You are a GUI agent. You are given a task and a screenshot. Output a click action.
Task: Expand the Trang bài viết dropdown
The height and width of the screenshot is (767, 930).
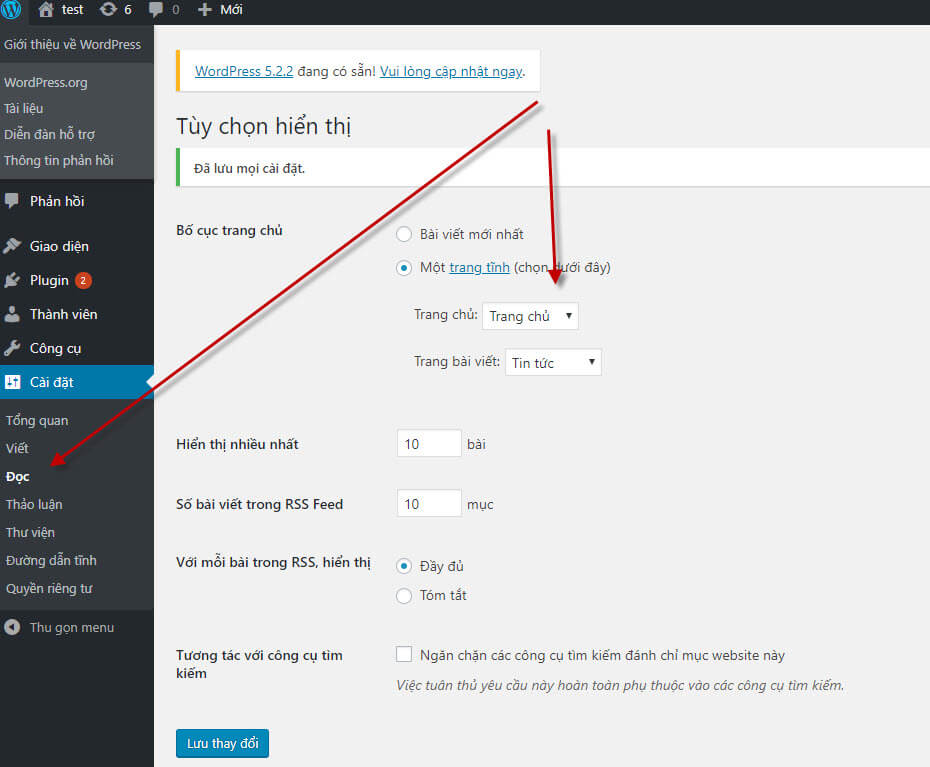click(553, 362)
